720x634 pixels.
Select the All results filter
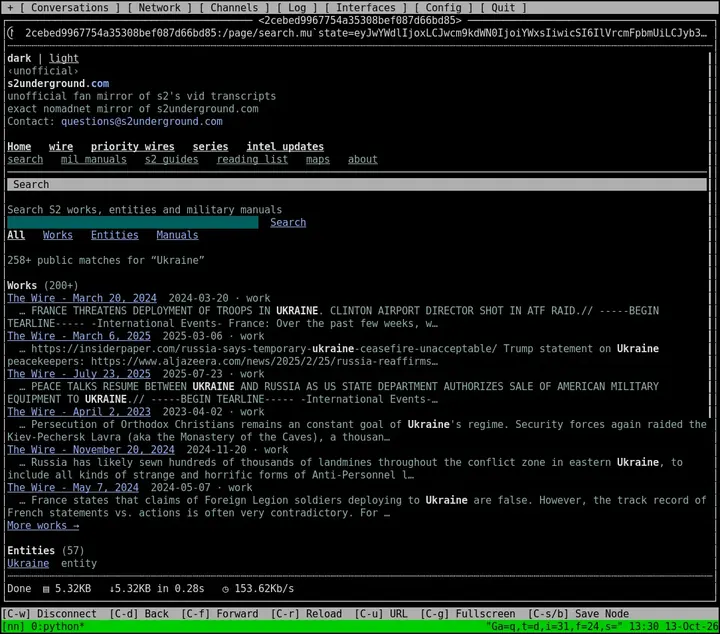point(16,235)
